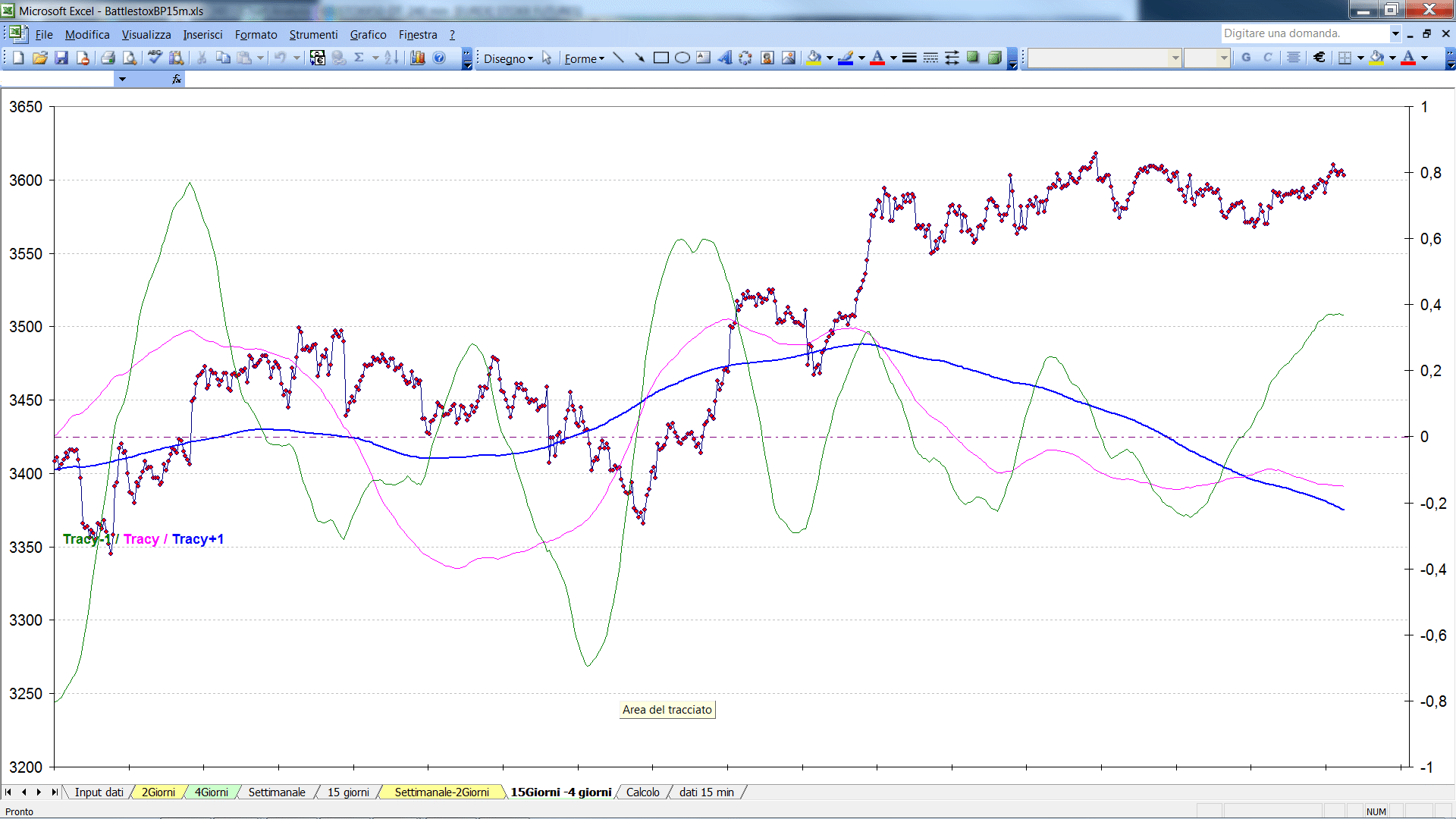The height and width of the screenshot is (819, 1456).
Task: Select the oval drawing tool
Action: point(682,58)
